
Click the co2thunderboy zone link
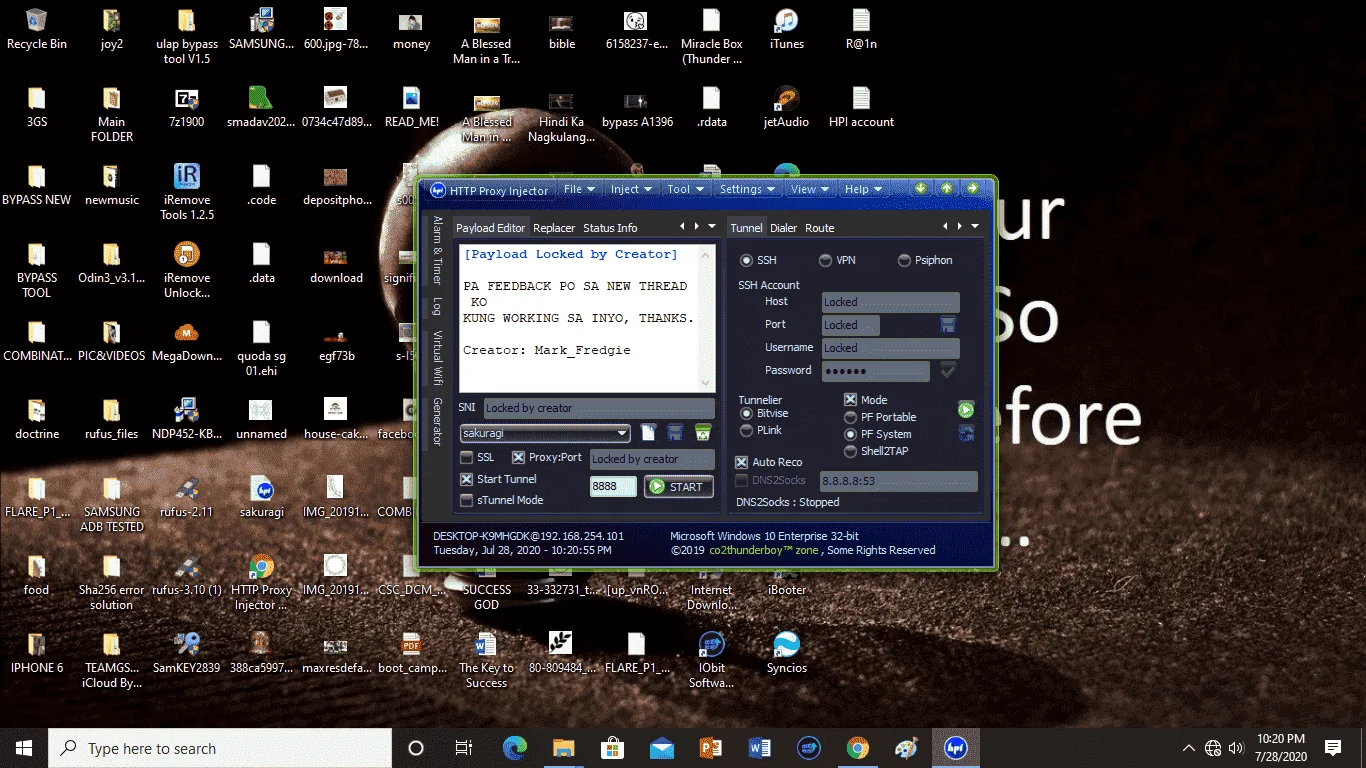click(x=763, y=550)
